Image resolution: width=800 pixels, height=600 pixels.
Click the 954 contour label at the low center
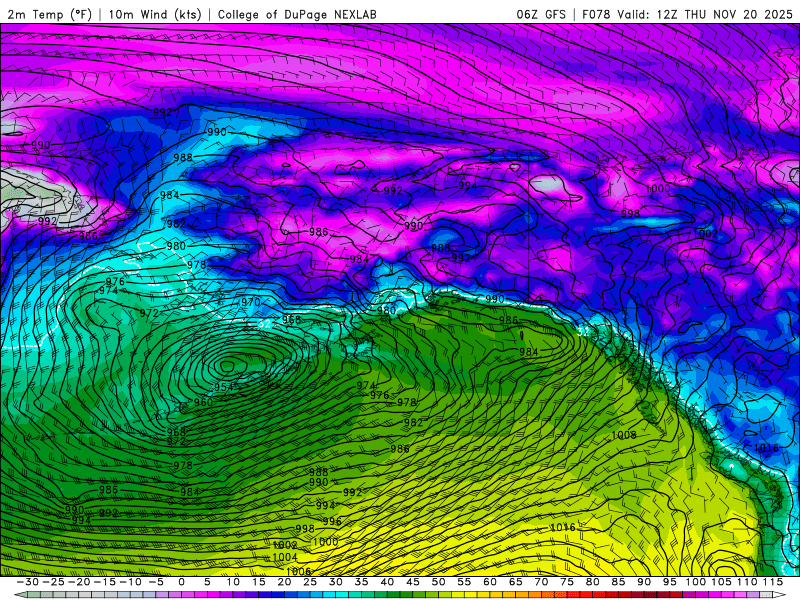(224, 387)
